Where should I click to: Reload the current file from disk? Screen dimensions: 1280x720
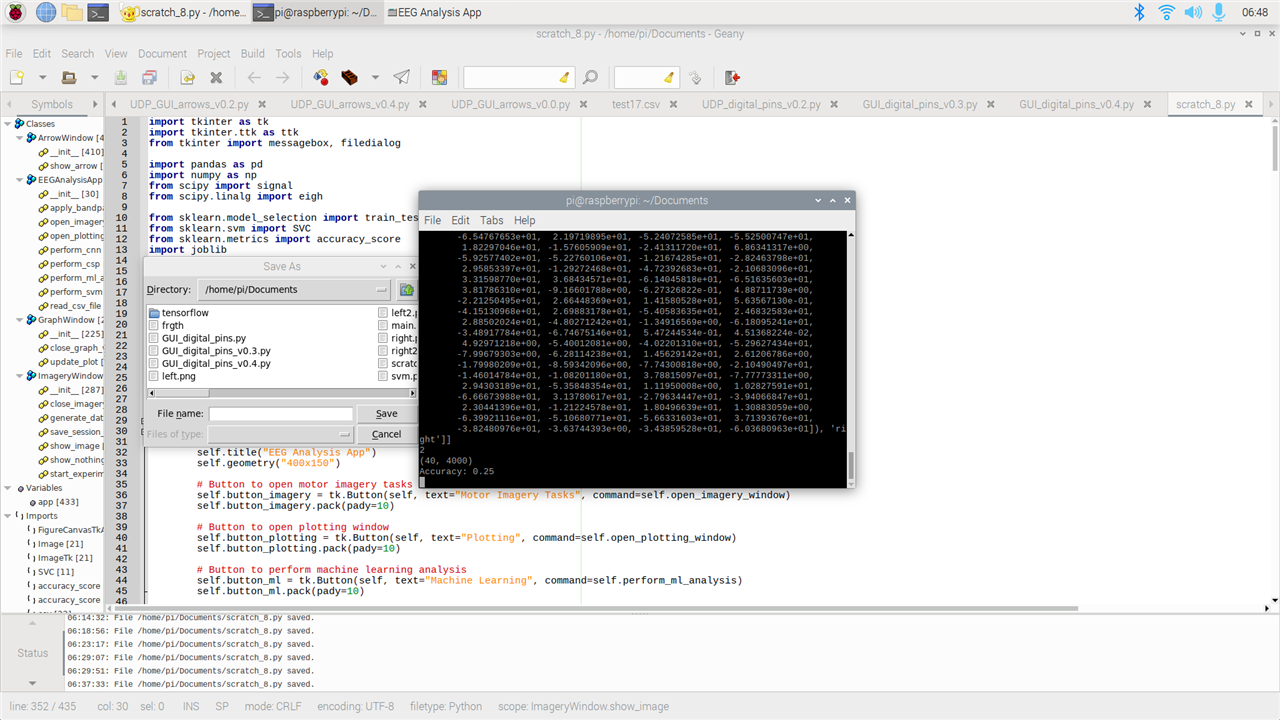click(187, 77)
